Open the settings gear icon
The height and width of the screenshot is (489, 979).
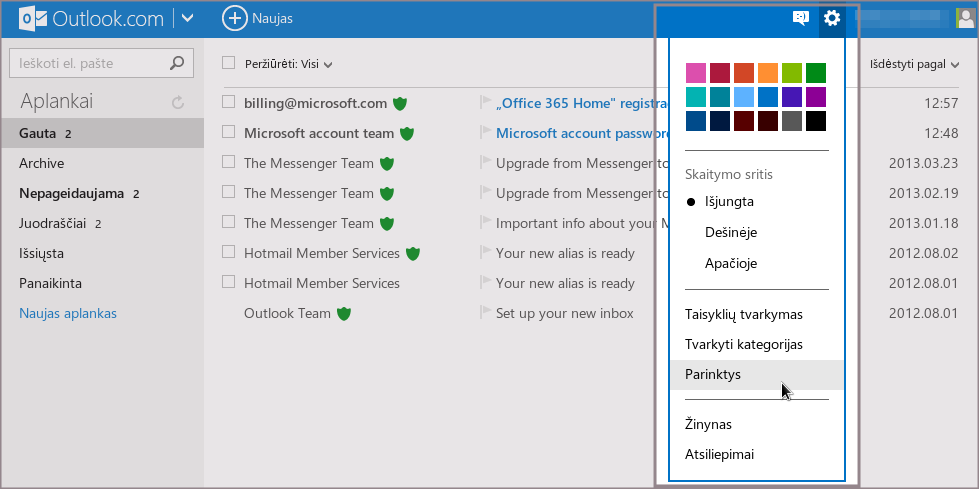click(831, 18)
